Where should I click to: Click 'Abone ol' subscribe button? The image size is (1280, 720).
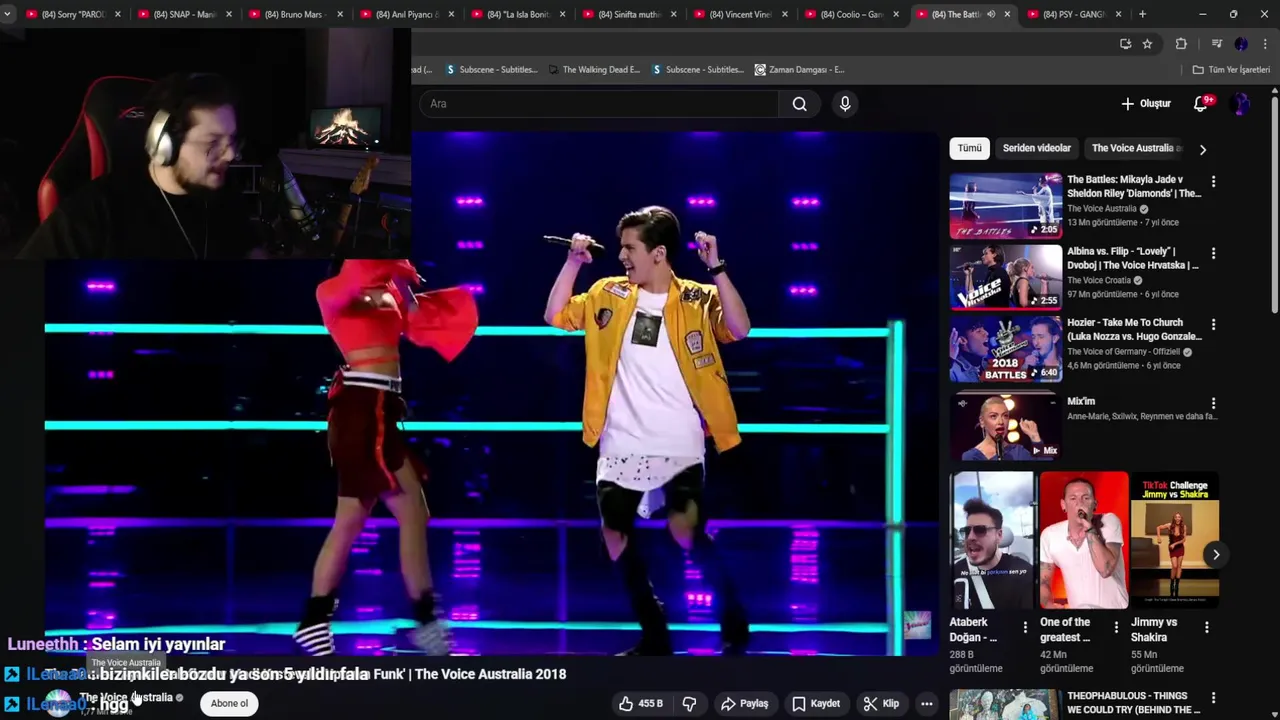tap(229, 703)
